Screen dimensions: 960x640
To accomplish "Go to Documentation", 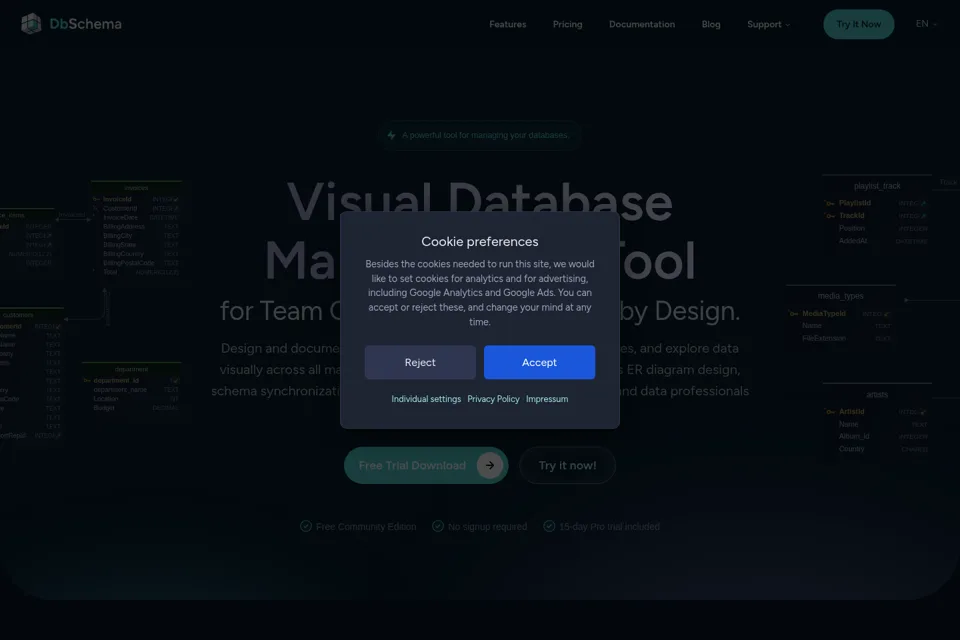I will click(x=642, y=24).
